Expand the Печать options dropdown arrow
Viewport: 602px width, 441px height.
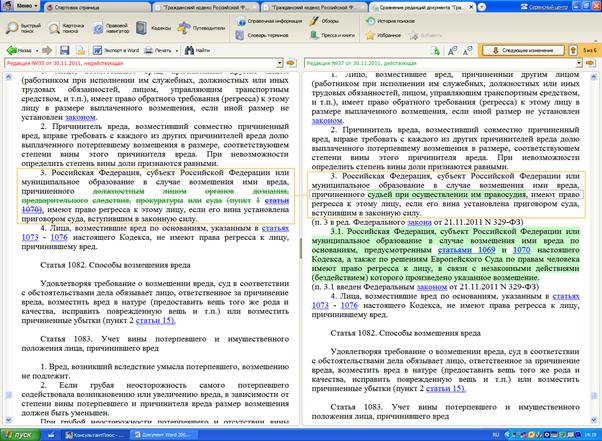177,51
